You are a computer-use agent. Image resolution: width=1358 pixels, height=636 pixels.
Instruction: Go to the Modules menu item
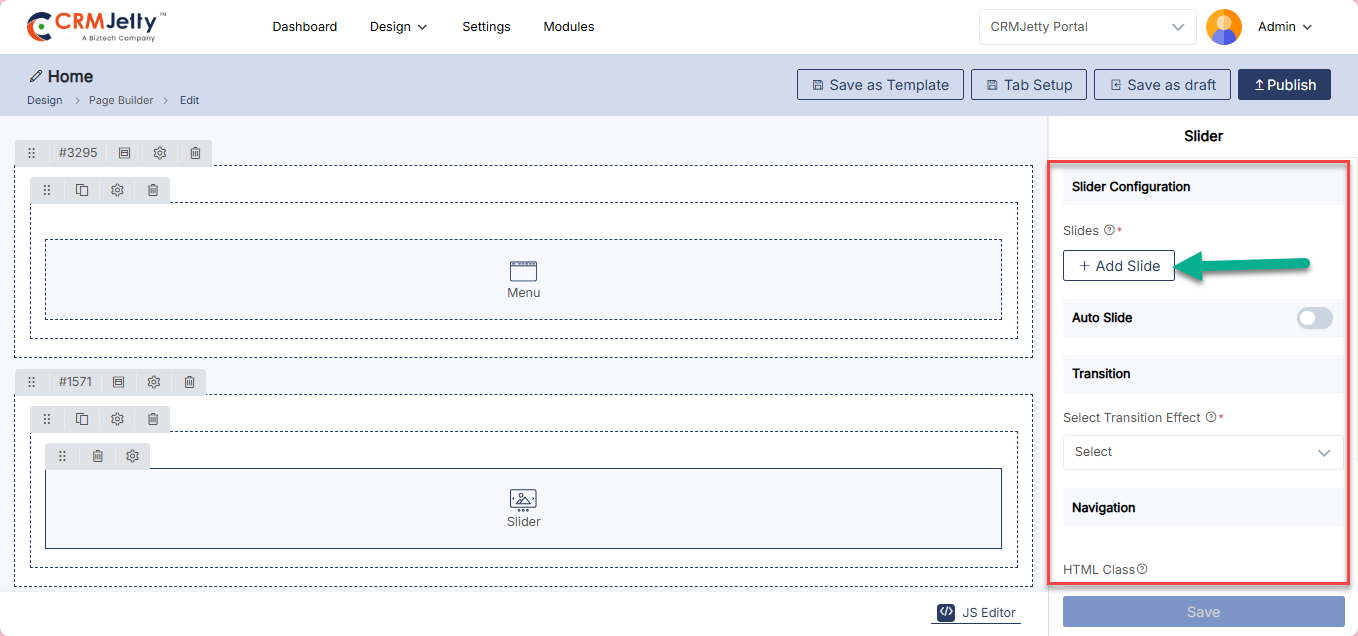click(x=569, y=27)
